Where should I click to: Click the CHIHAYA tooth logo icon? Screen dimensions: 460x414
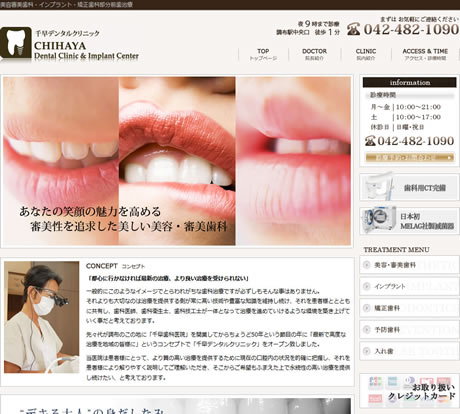click(16, 43)
